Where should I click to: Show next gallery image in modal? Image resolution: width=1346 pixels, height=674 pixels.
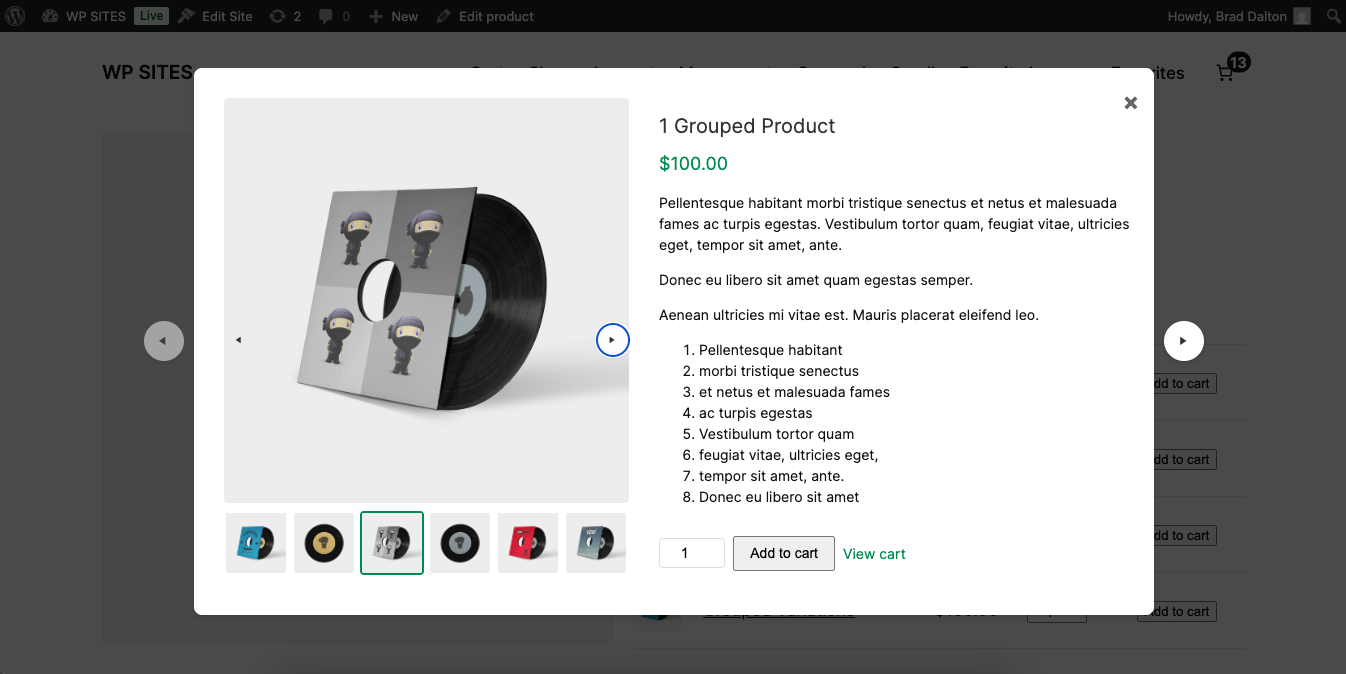point(612,340)
